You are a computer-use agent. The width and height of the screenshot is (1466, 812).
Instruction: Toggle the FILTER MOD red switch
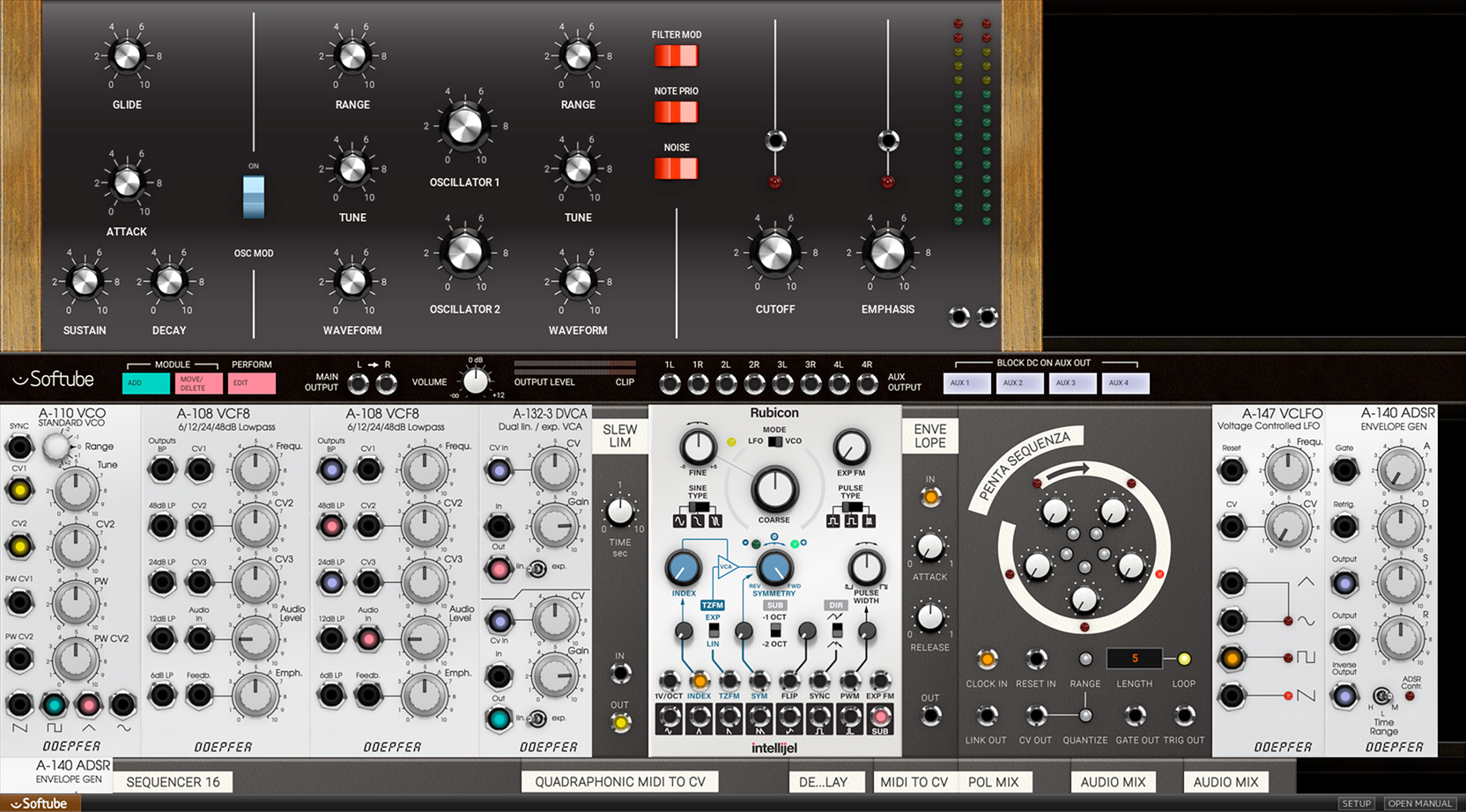[676, 55]
